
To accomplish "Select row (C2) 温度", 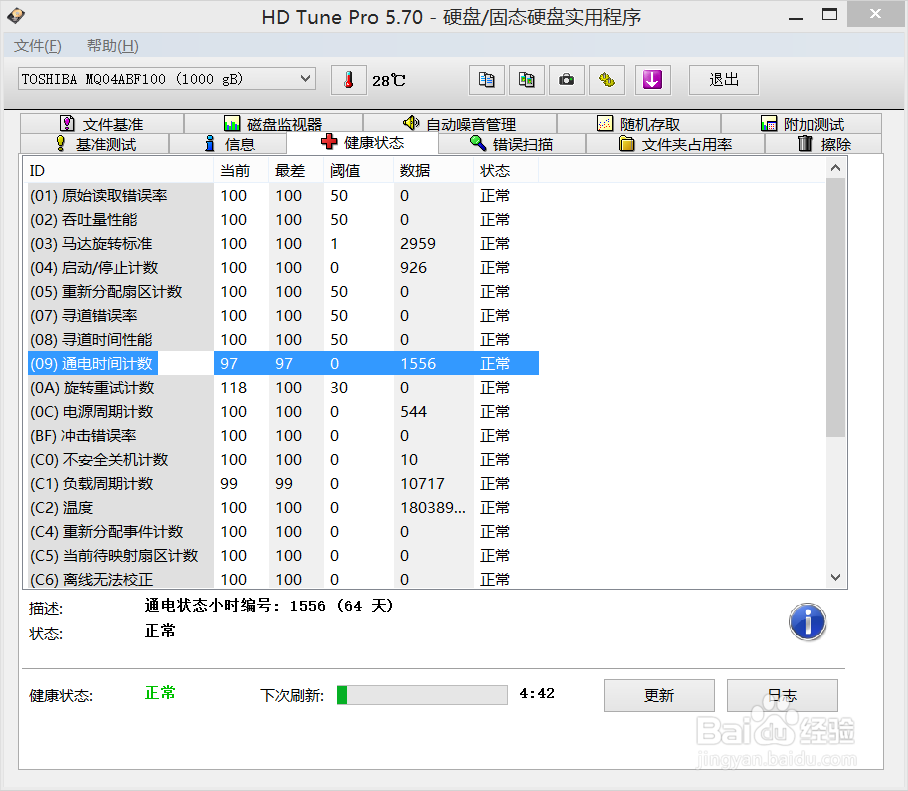I will pyautogui.click(x=283, y=508).
